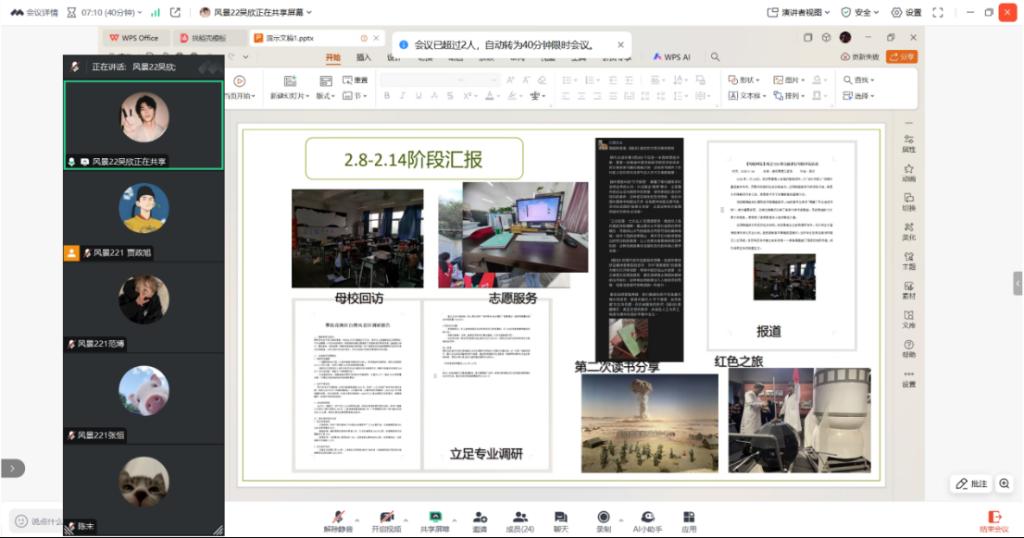1024x538 pixels.
Task: Click the end meeting button
Action: click(993, 522)
